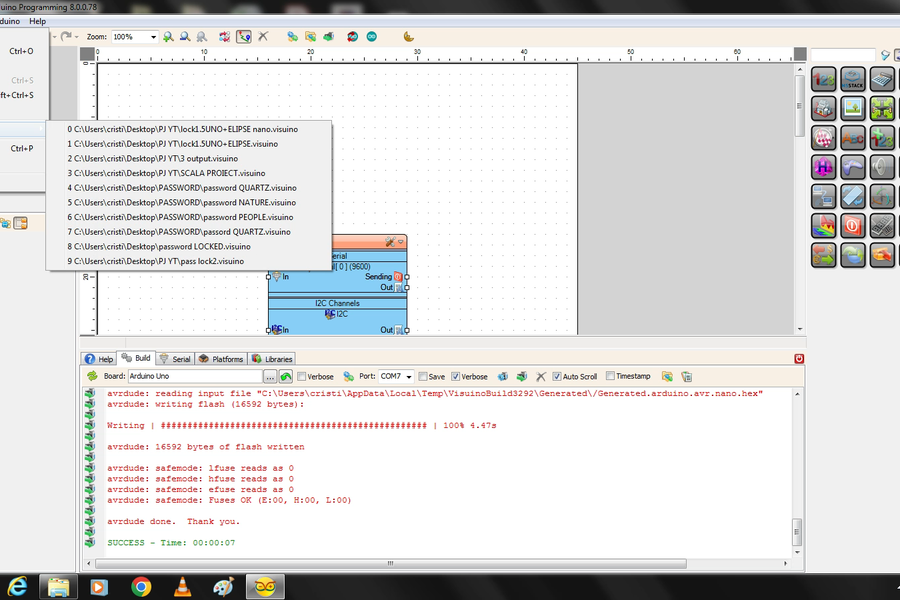Screen dimensions: 900x600
Task: Open the Help menu
Action: point(37,21)
